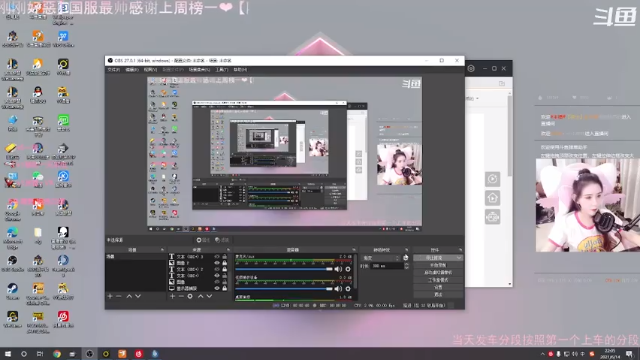This screenshot has height=360, width=640.
Task: Click the Settings button in Controls panel
Action: [438, 287]
